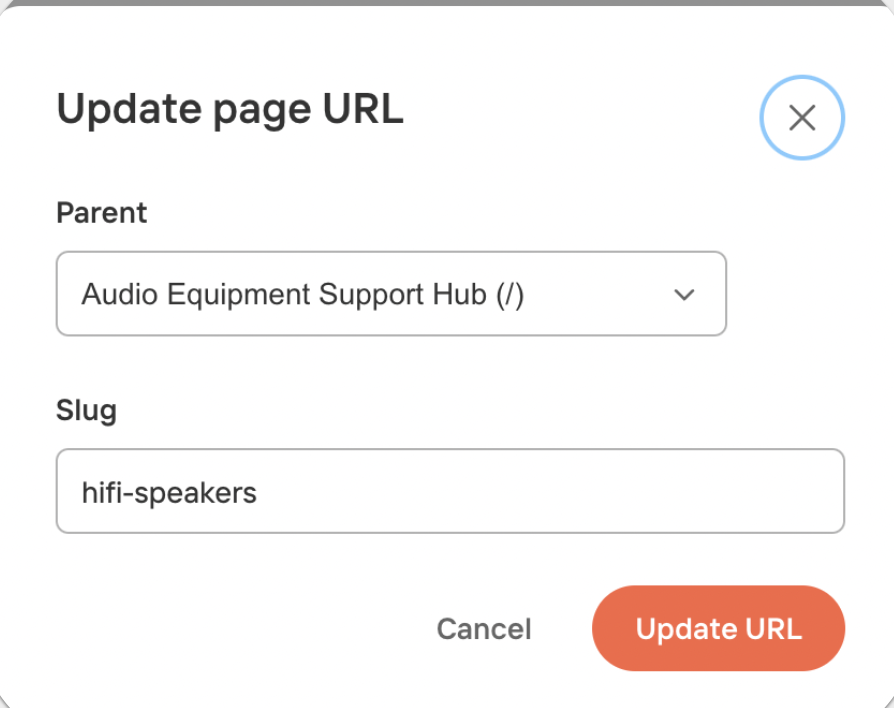Viewport: 894px width, 708px height.
Task: Show parent page options via the down arrow
Action: (684, 295)
